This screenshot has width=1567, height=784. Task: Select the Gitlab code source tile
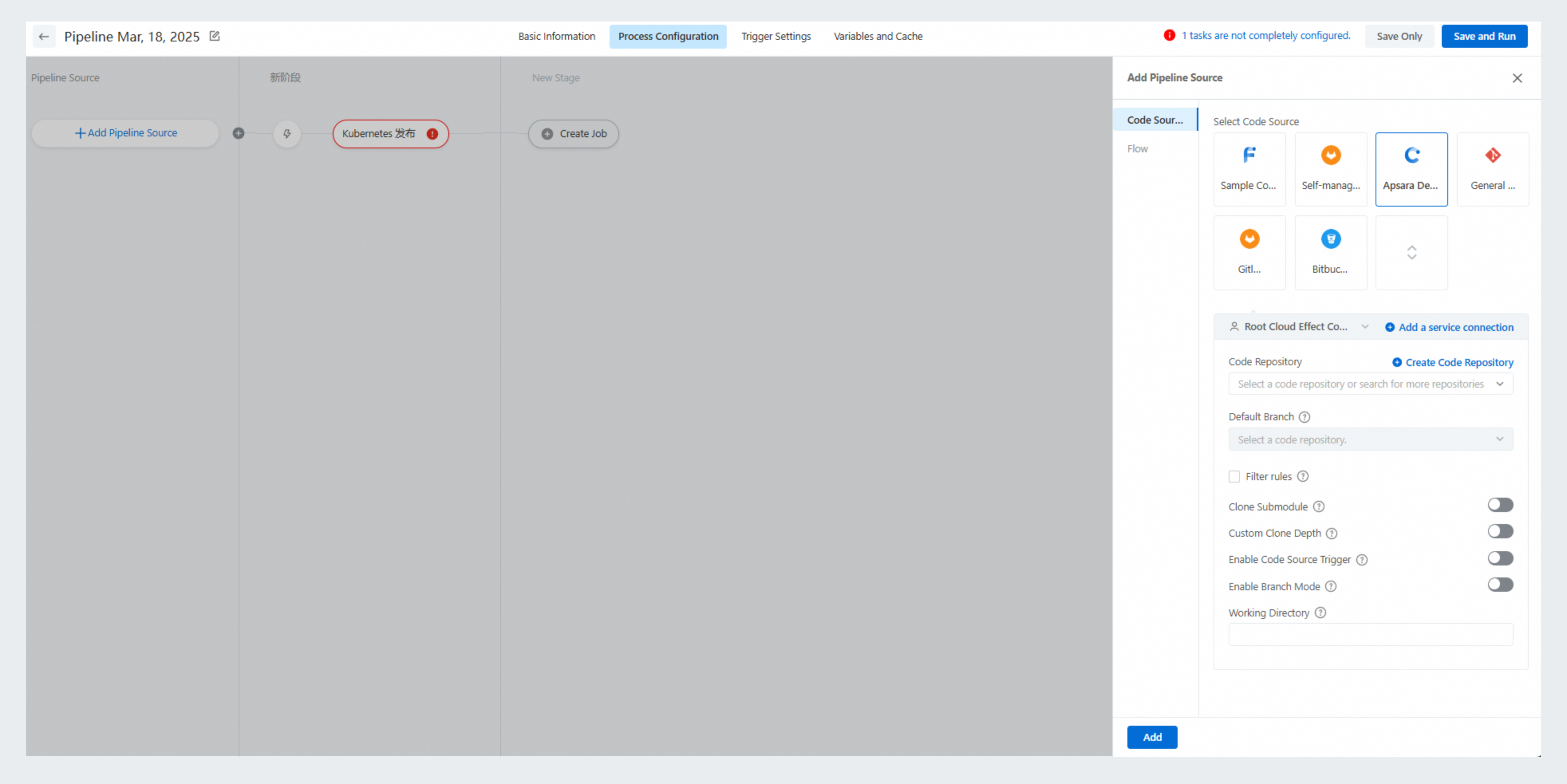click(1249, 252)
